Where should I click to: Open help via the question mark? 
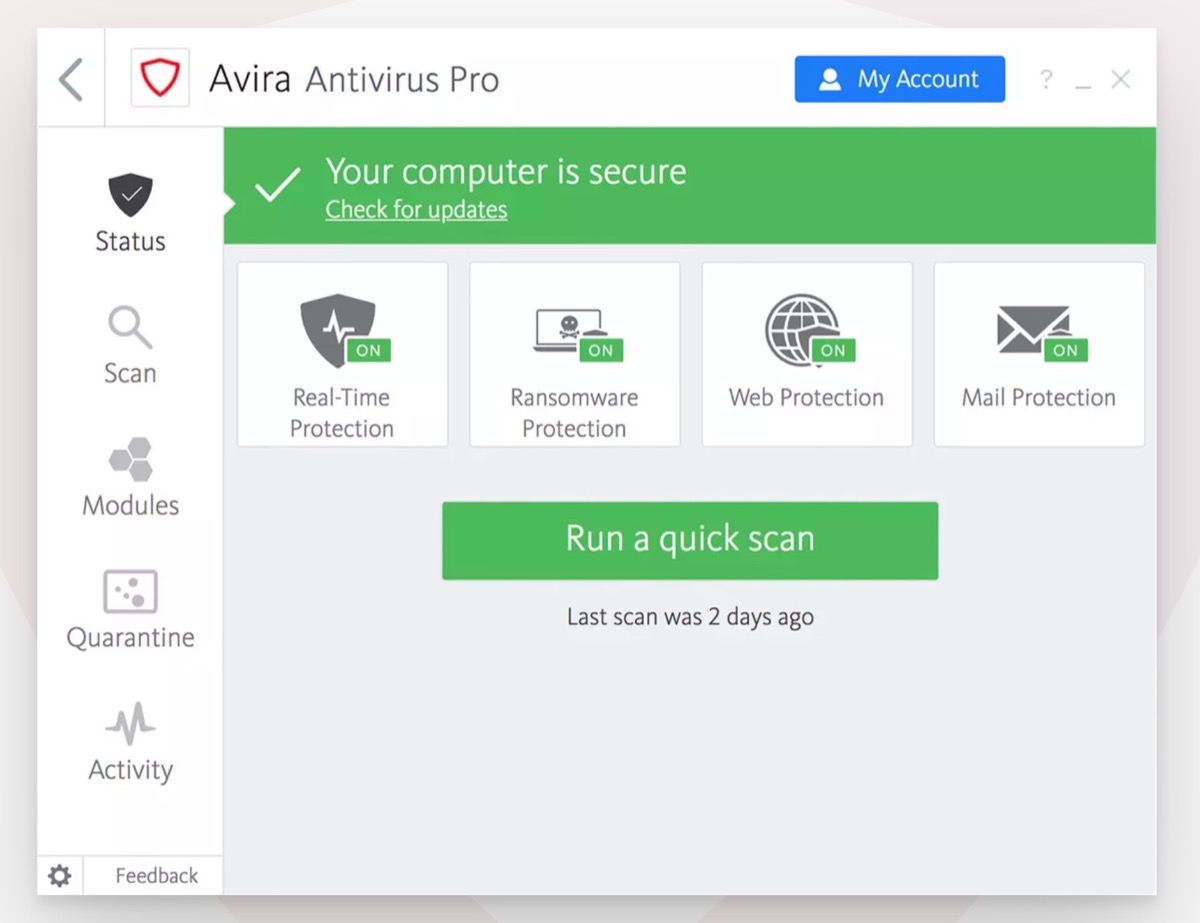pyautogui.click(x=1046, y=79)
